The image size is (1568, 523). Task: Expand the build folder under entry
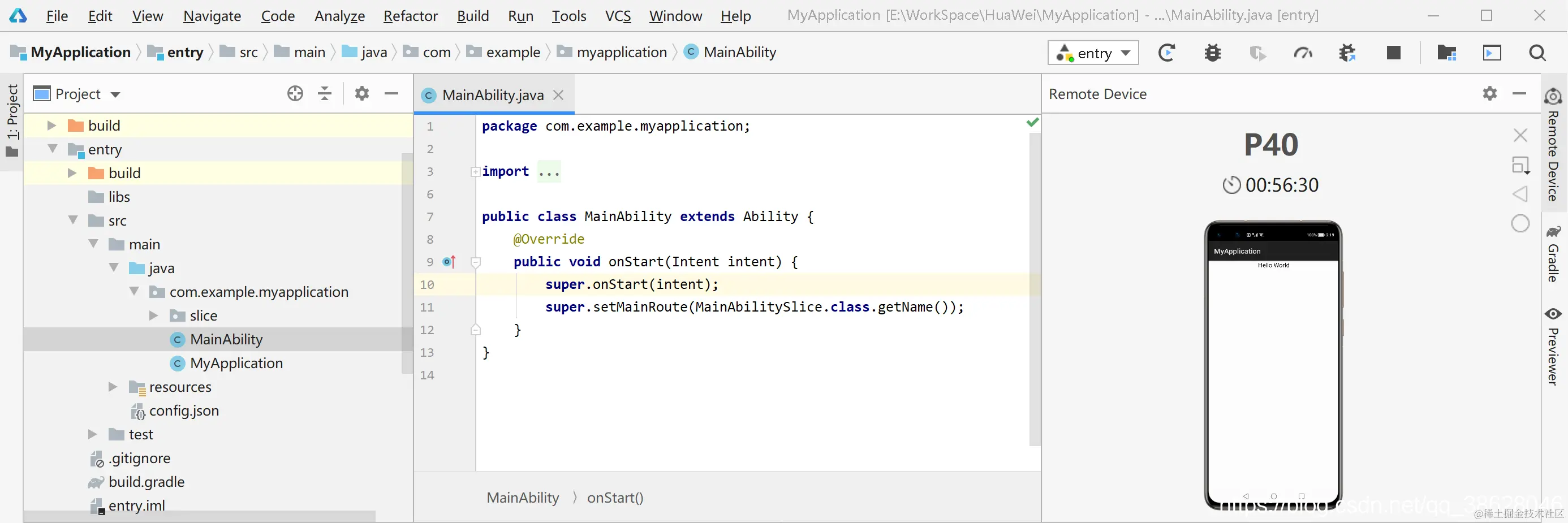click(x=72, y=172)
